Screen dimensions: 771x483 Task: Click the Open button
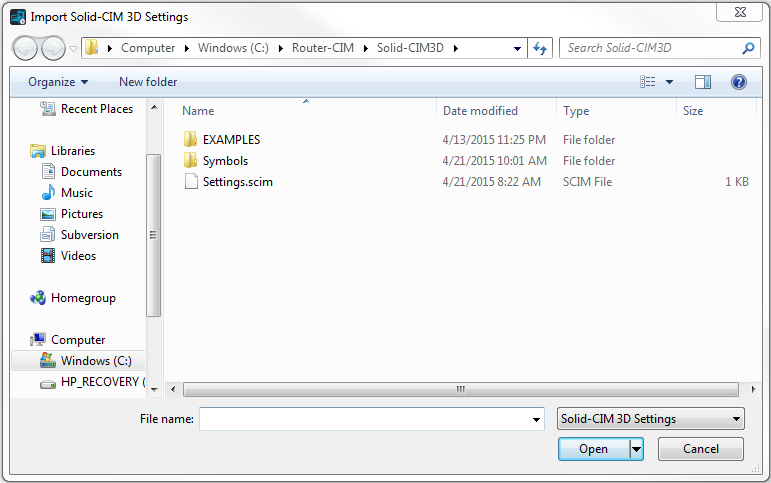pyautogui.click(x=593, y=449)
